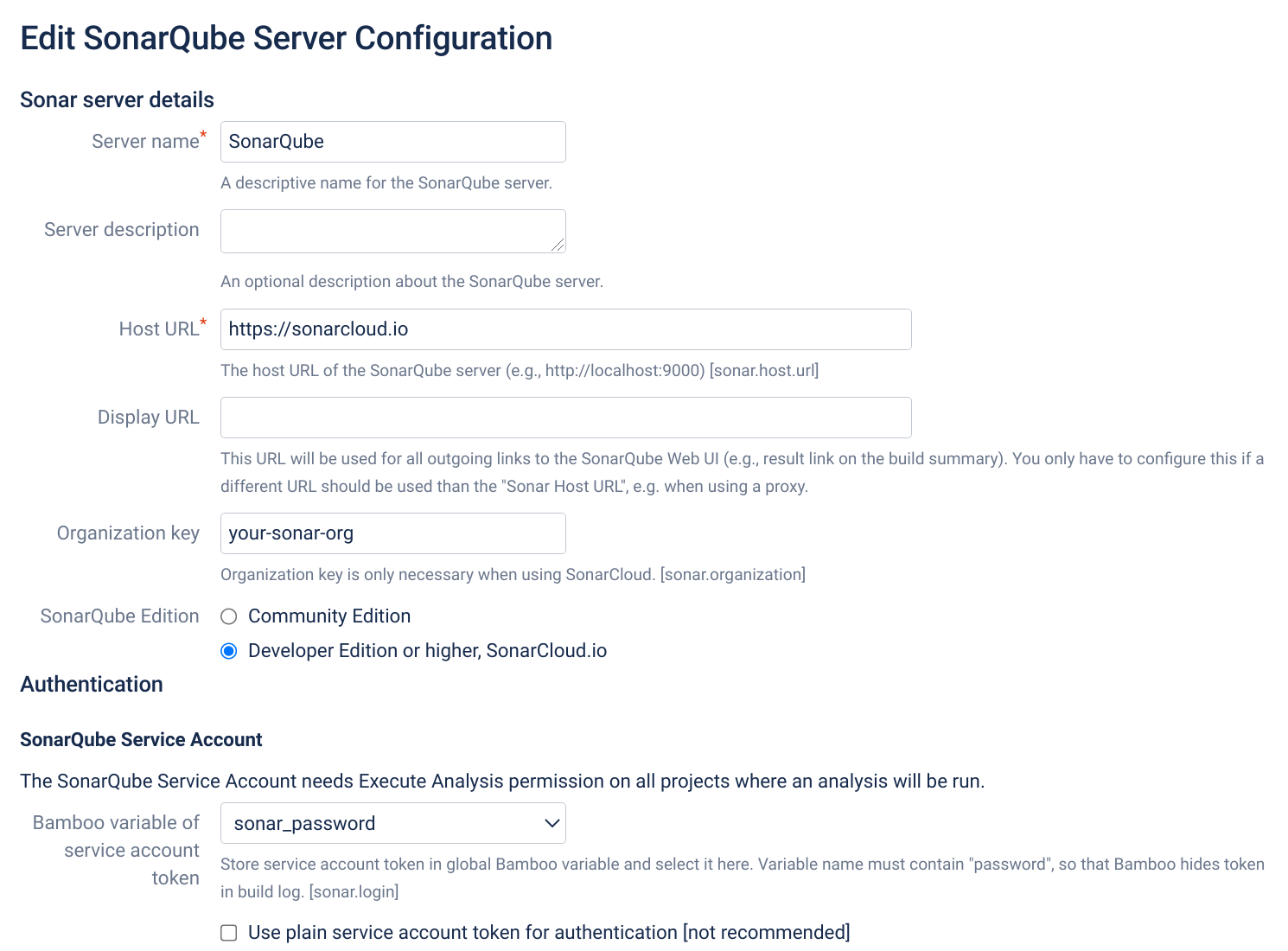Screen dimensions: 1288x951
Task: Click the sonar_password dropdown chevron
Action: pyautogui.click(x=551, y=823)
